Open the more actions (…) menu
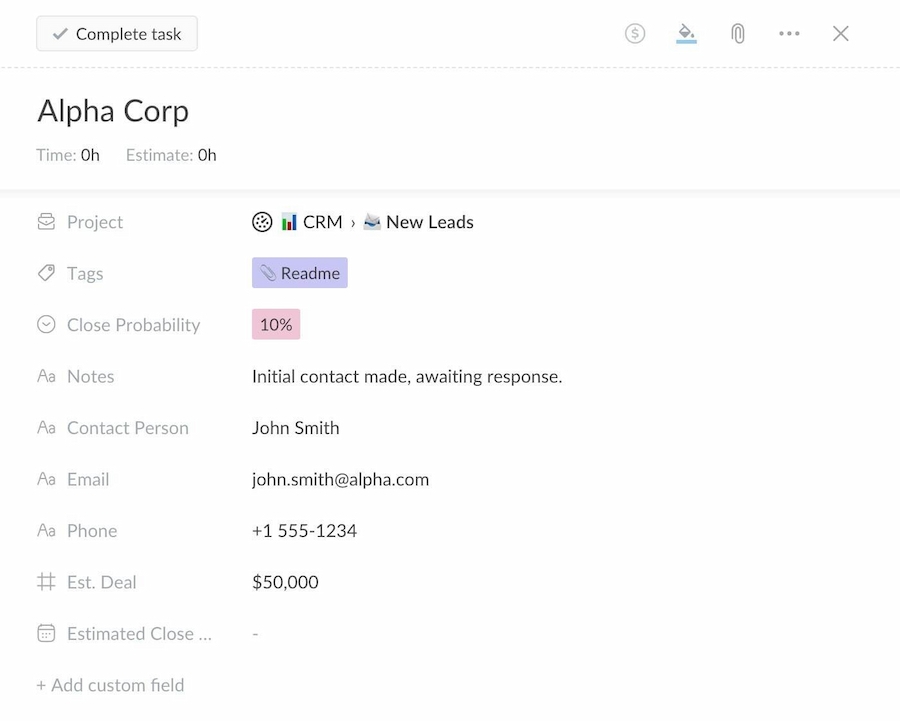Screen dimensions: 900x721 (x=789, y=33)
